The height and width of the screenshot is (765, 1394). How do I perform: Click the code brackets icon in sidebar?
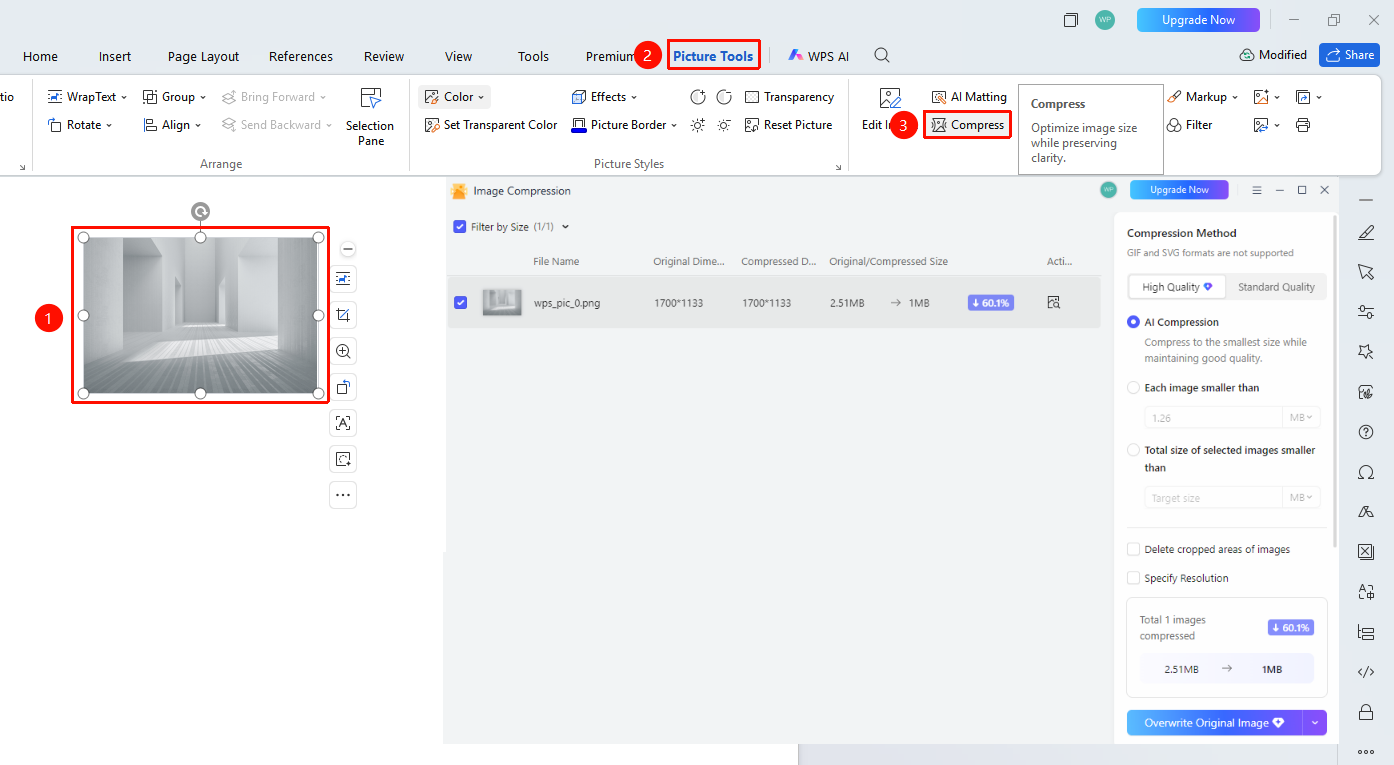[x=1366, y=672]
